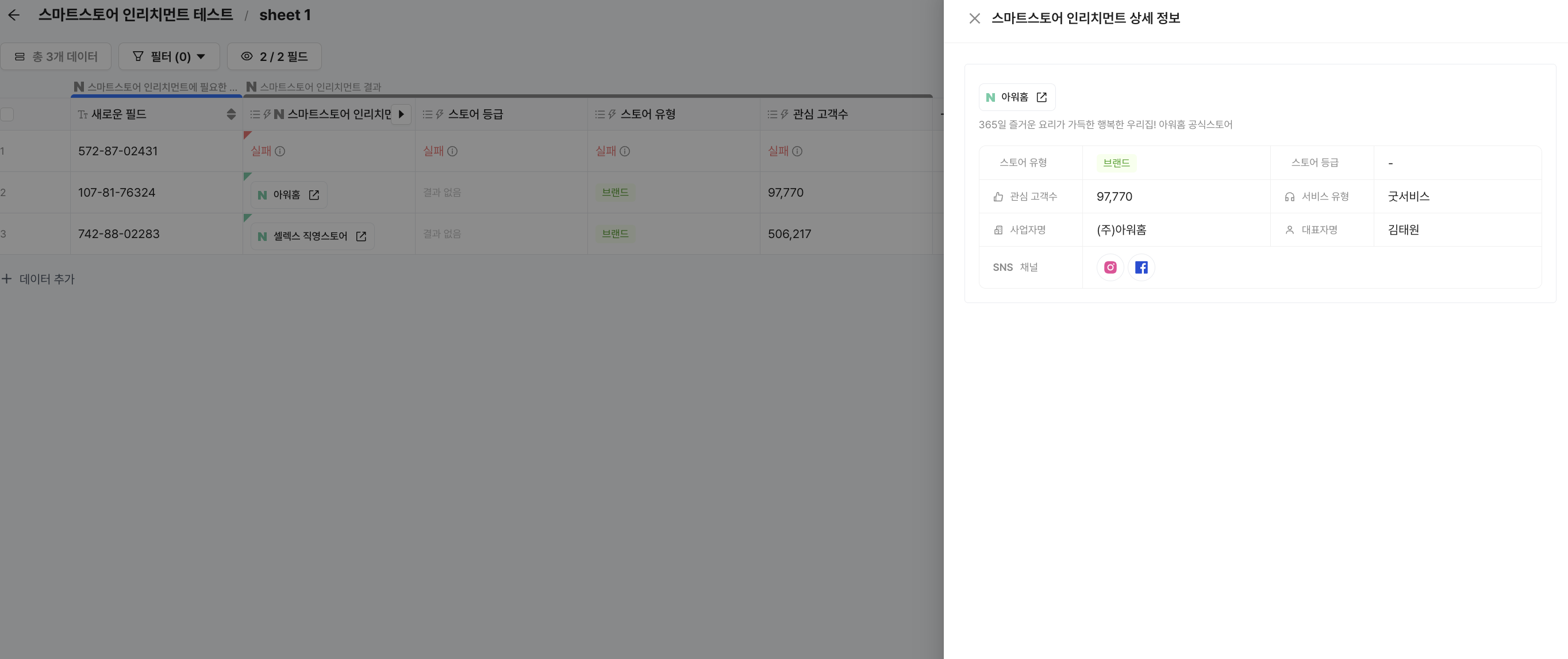Click info icon next to 실패 in 관심 고객수 column
This screenshot has height=659, width=1568.
point(797,151)
